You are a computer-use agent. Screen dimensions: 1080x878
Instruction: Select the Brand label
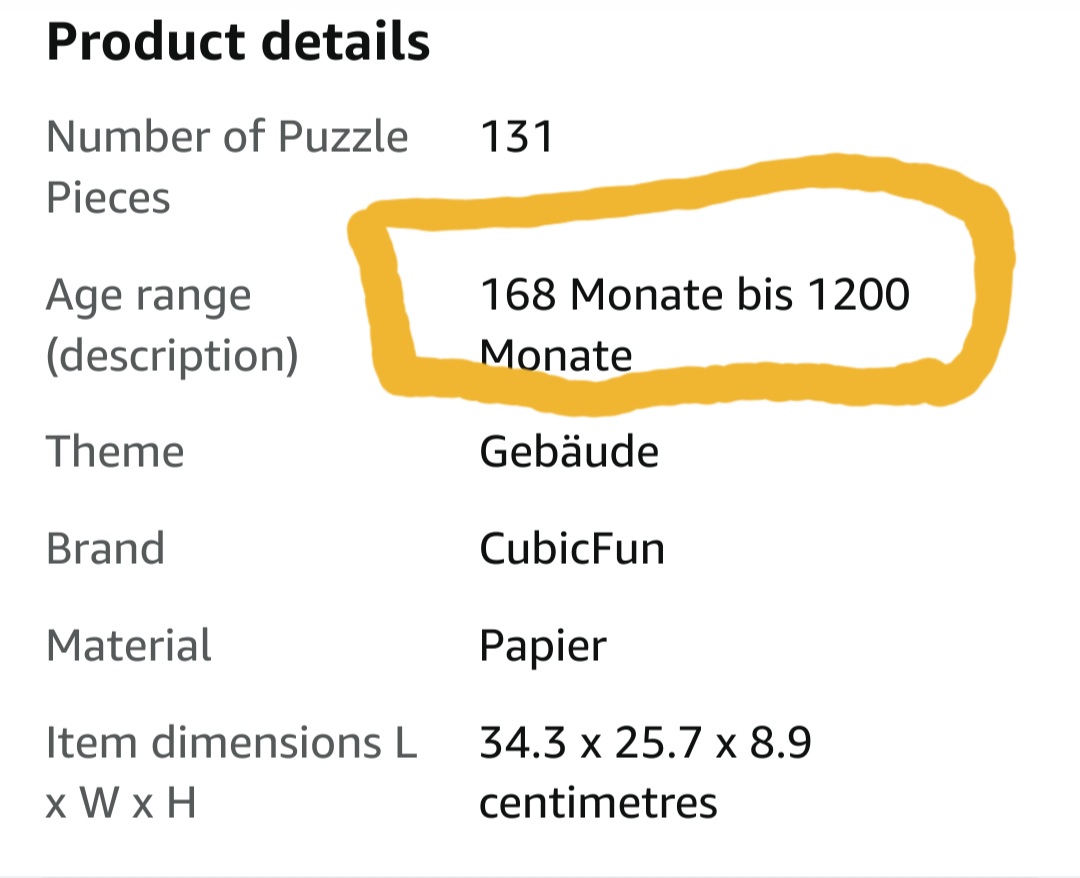coord(105,549)
